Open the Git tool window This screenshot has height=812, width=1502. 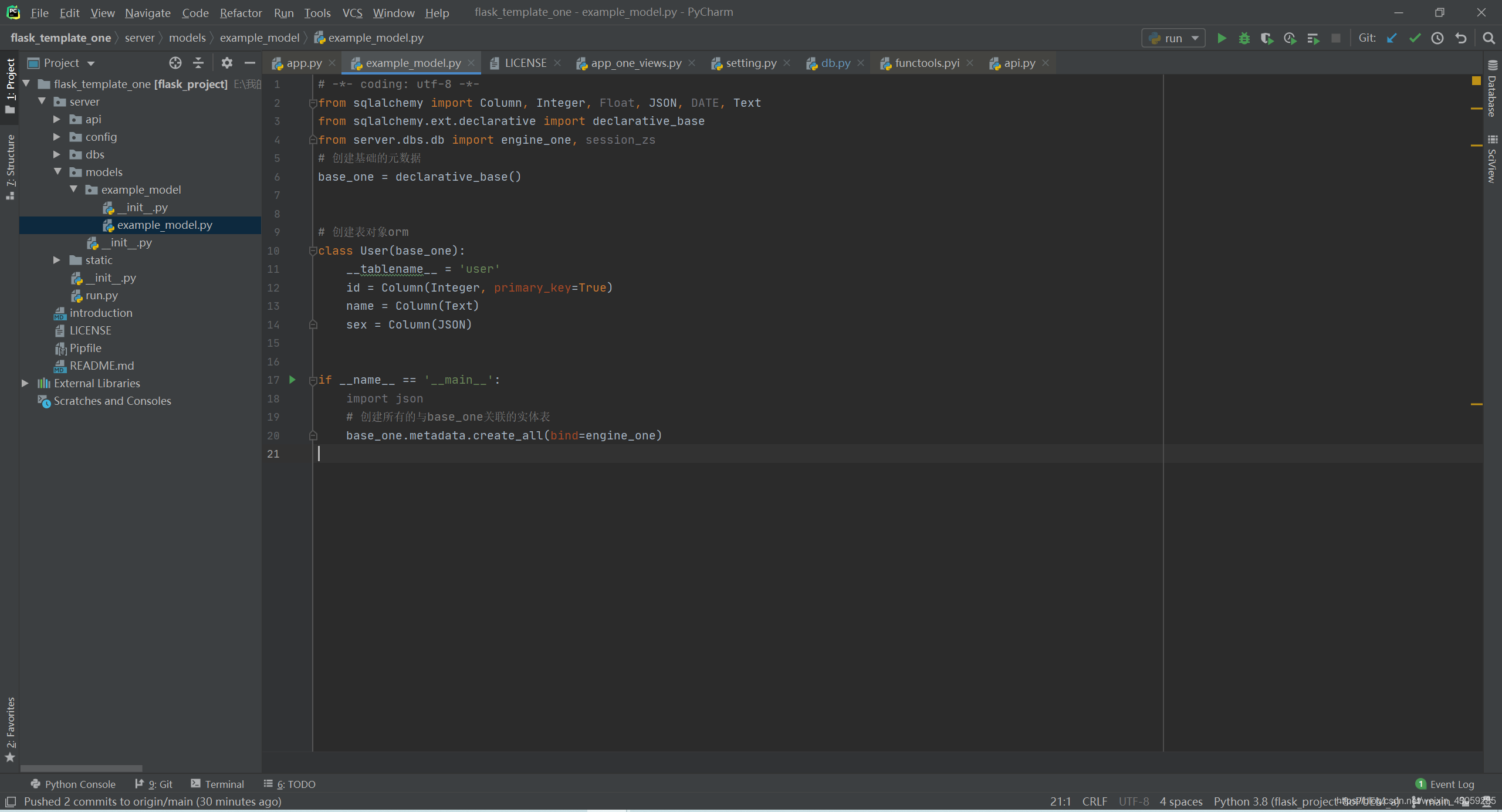(x=154, y=784)
